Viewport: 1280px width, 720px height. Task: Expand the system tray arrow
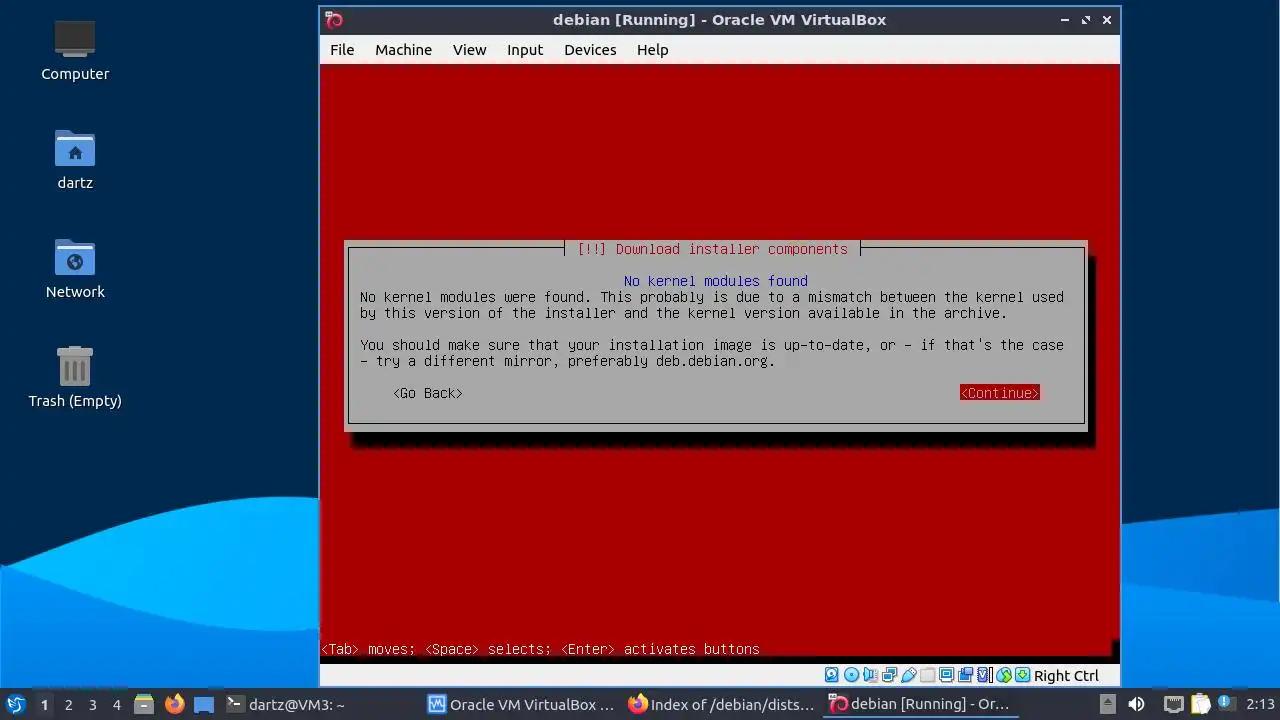[x=1107, y=704]
